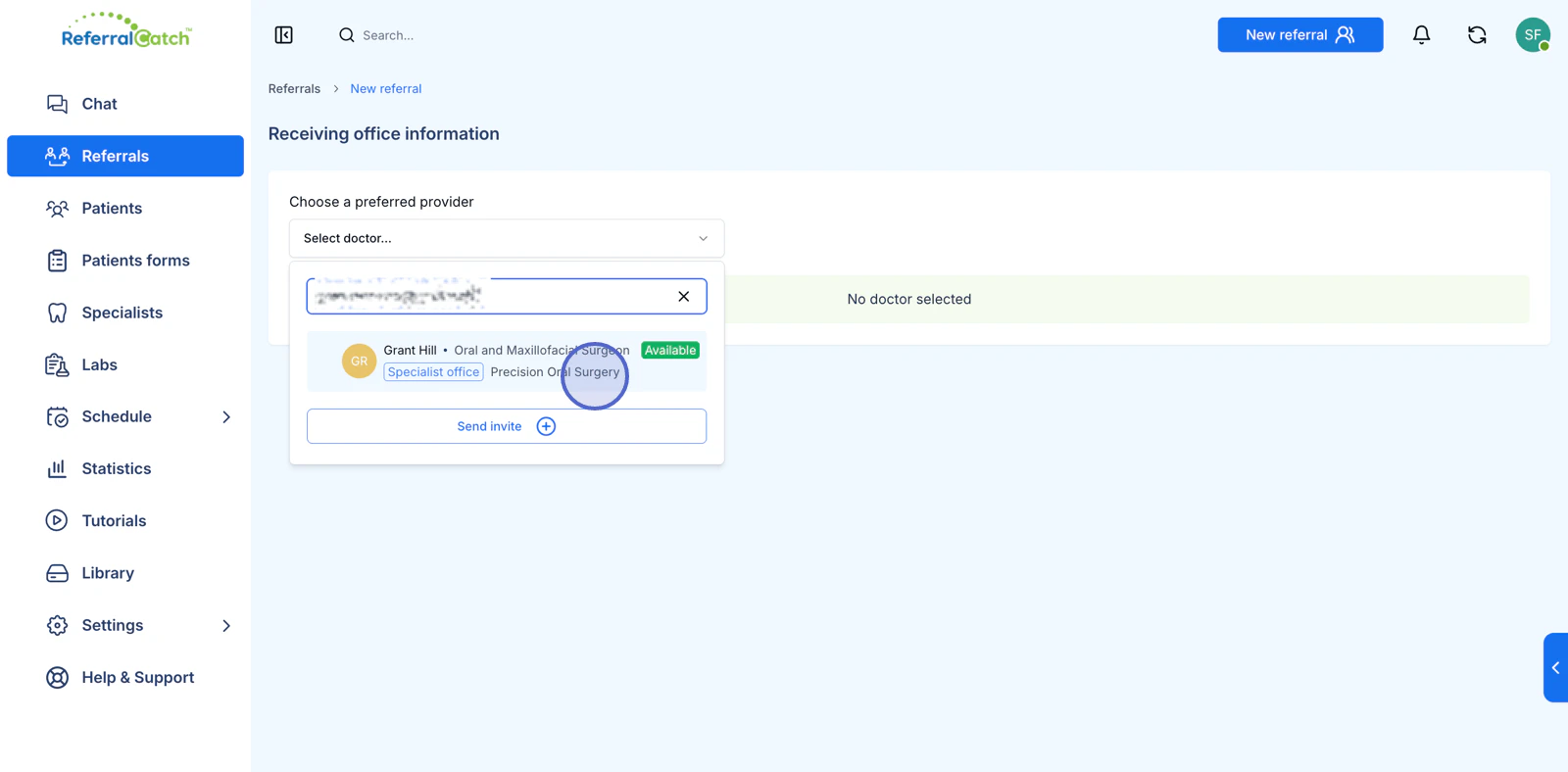Viewport: 1568px width, 772px height.
Task: Open Referrals breadcrumb link
Action: 294,88
